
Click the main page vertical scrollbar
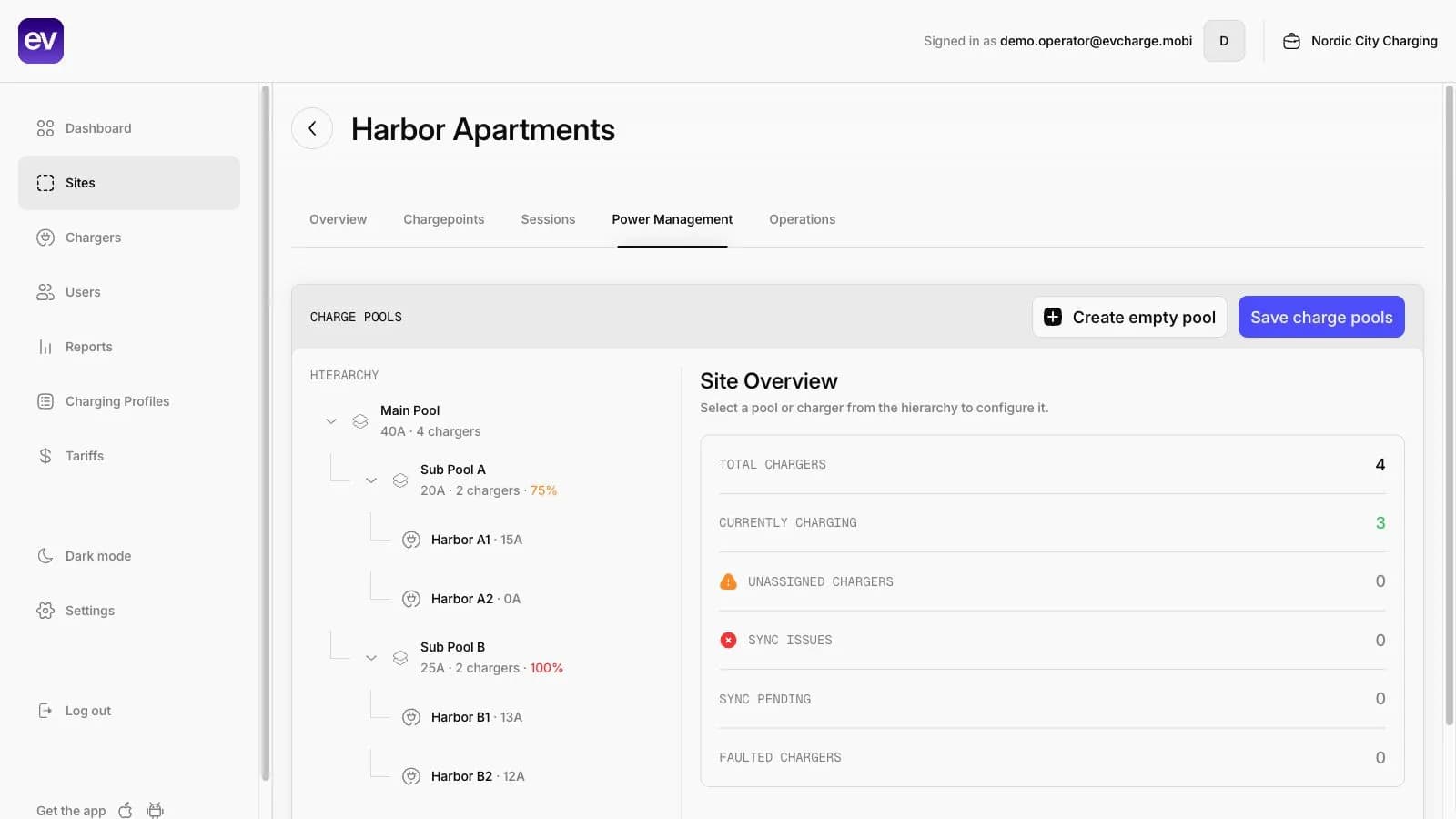(x=1450, y=406)
